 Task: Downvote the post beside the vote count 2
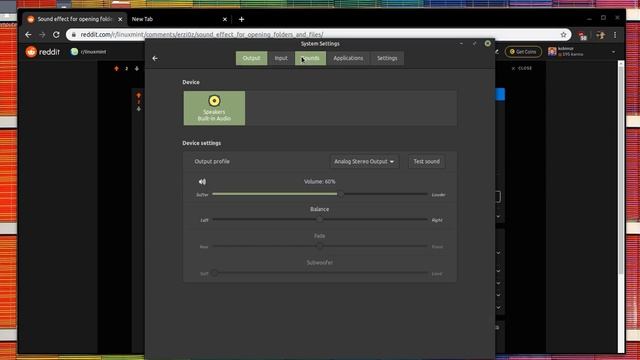pos(137,69)
